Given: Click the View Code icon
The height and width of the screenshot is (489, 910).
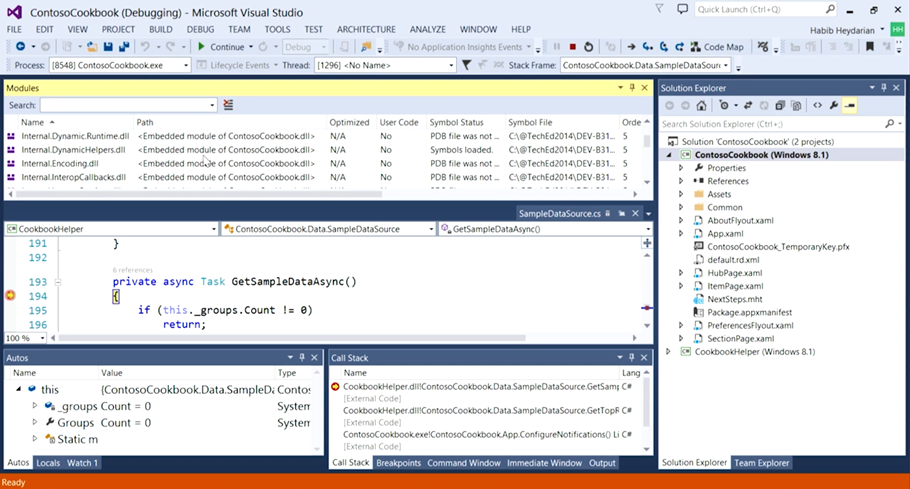Looking at the screenshot, I should (x=817, y=106).
